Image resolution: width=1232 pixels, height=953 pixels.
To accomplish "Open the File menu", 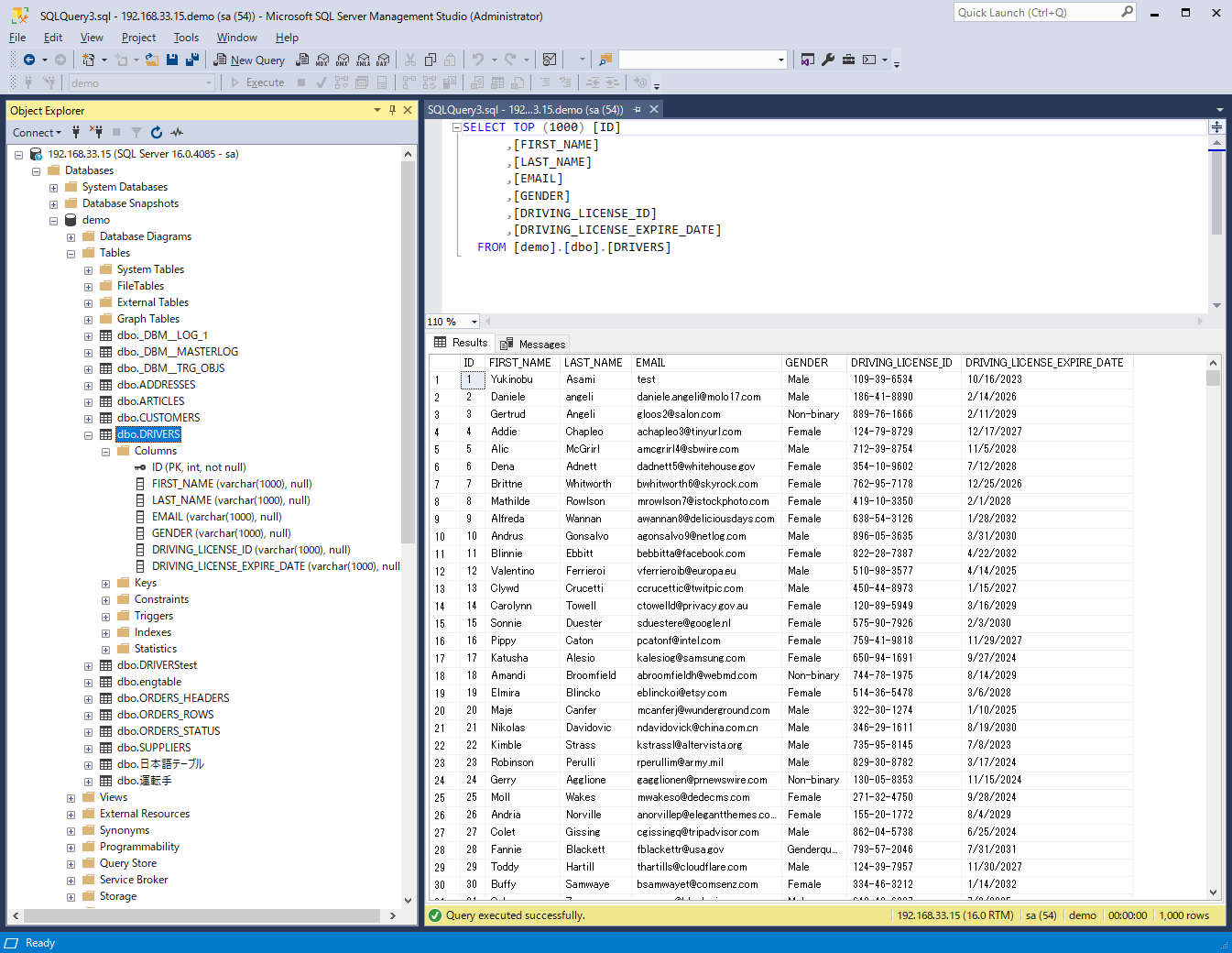I will point(17,38).
